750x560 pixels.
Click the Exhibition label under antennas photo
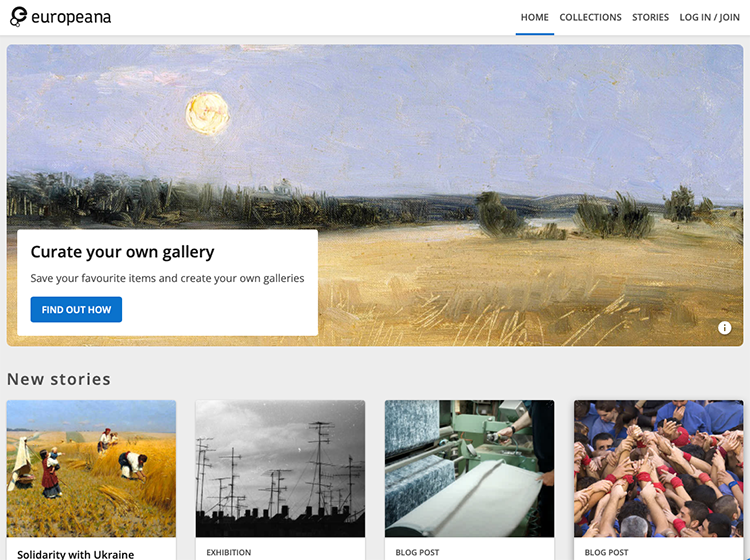pyautogui.click(x=229, y=552)
